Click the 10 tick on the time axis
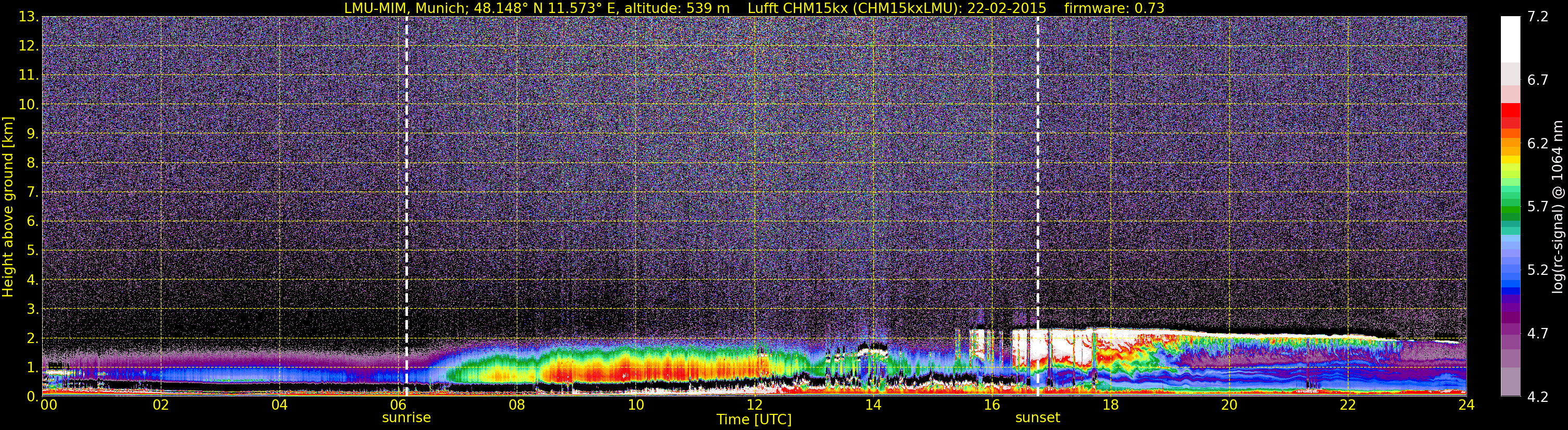 pyautogui.click(x=635, y=405)
